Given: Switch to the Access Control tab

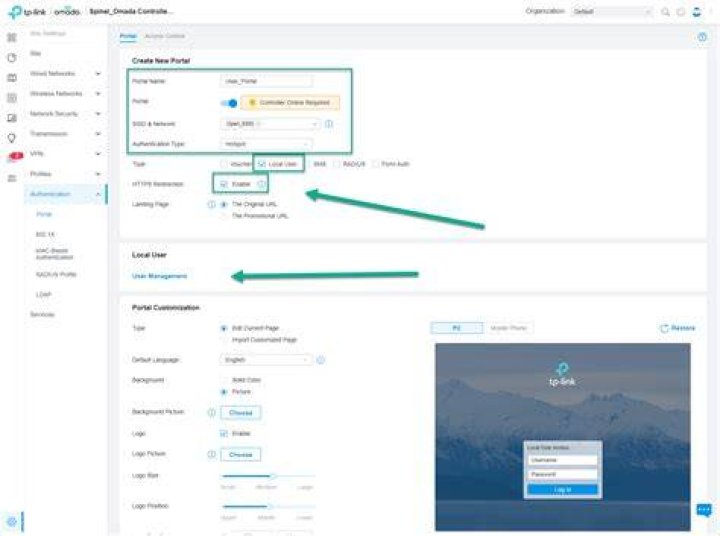Looking at the screenshot, I should pos(164,36).
